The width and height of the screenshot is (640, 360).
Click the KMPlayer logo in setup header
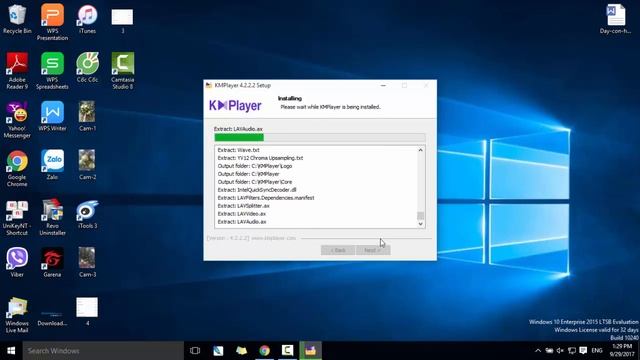point(235,106)
